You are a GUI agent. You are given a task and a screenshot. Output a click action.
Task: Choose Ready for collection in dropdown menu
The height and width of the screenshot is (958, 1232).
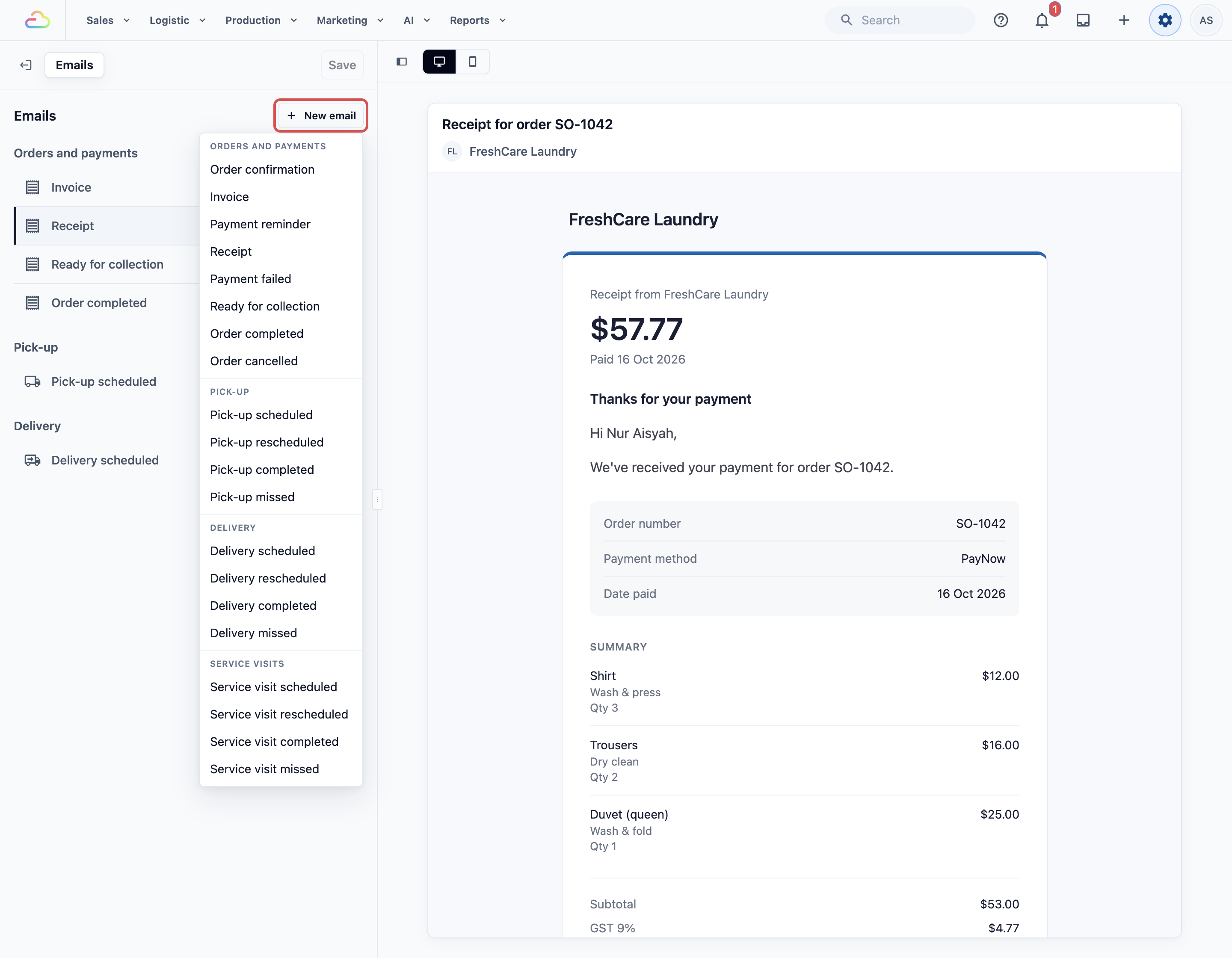[x=281, y=306]
